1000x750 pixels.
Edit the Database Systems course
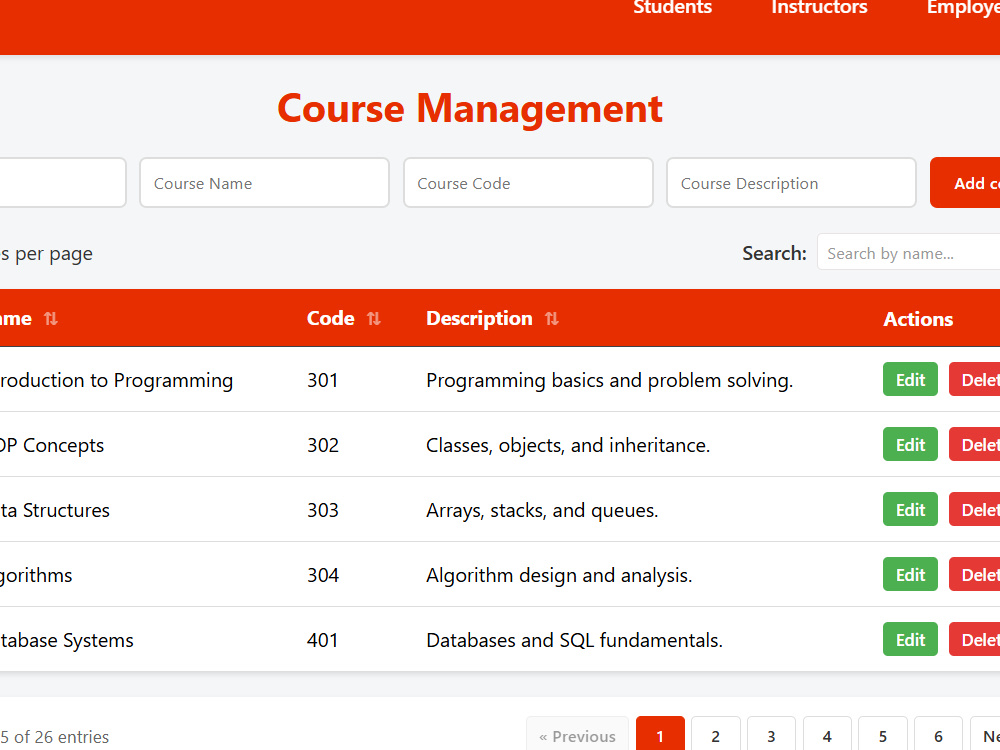(910, 640)
